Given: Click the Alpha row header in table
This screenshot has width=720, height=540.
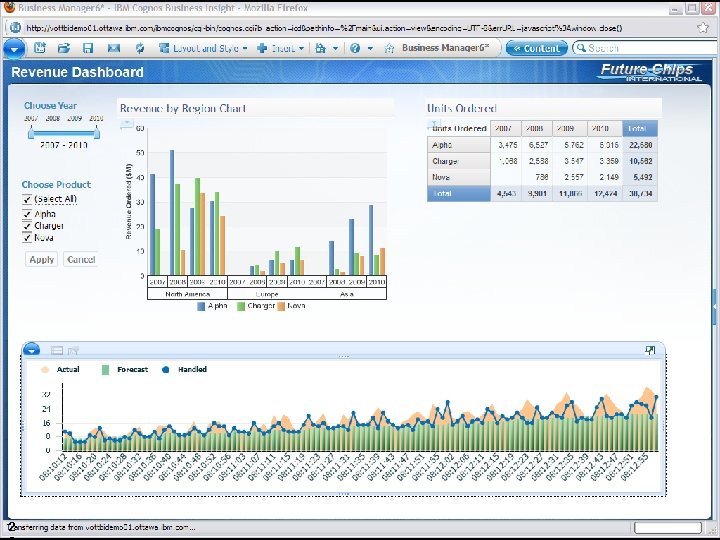Looking at the screenshot, I should pyautogui.click(x=459, y=145).
